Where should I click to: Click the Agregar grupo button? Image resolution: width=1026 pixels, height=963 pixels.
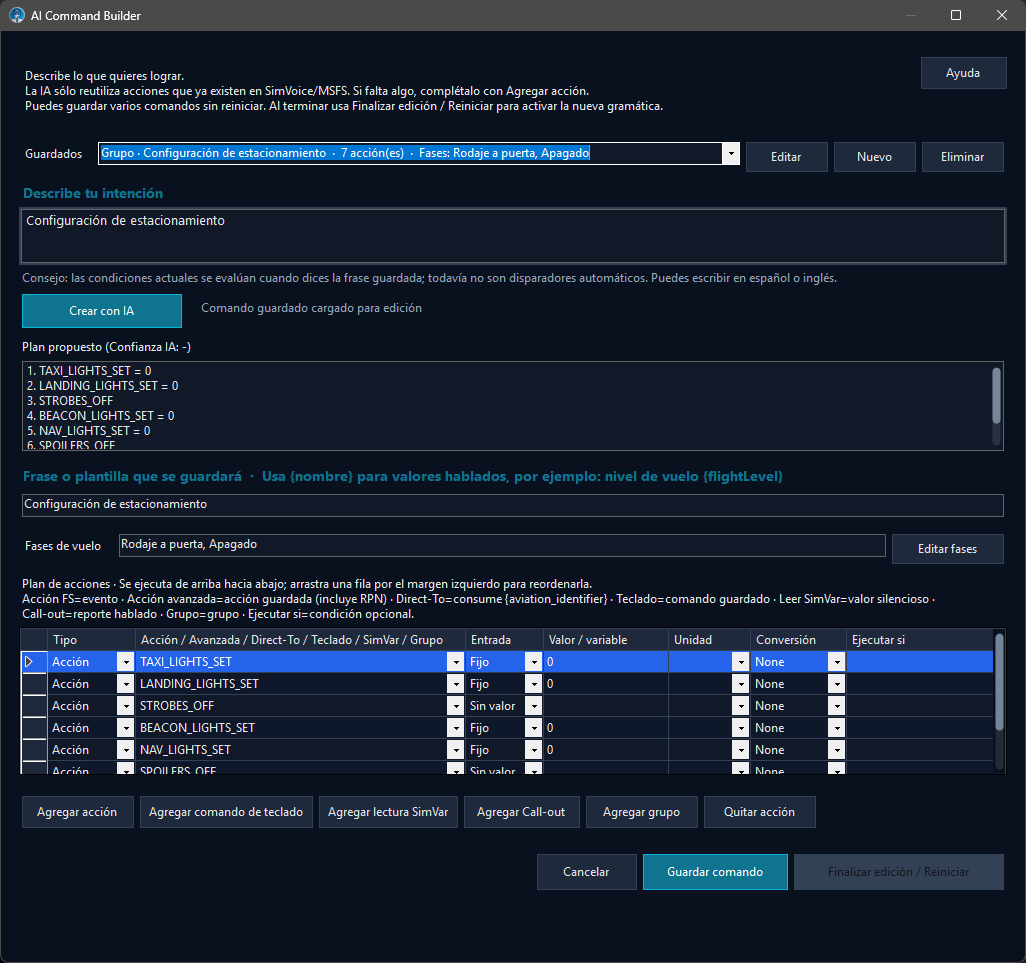click(x=641, y=812)
